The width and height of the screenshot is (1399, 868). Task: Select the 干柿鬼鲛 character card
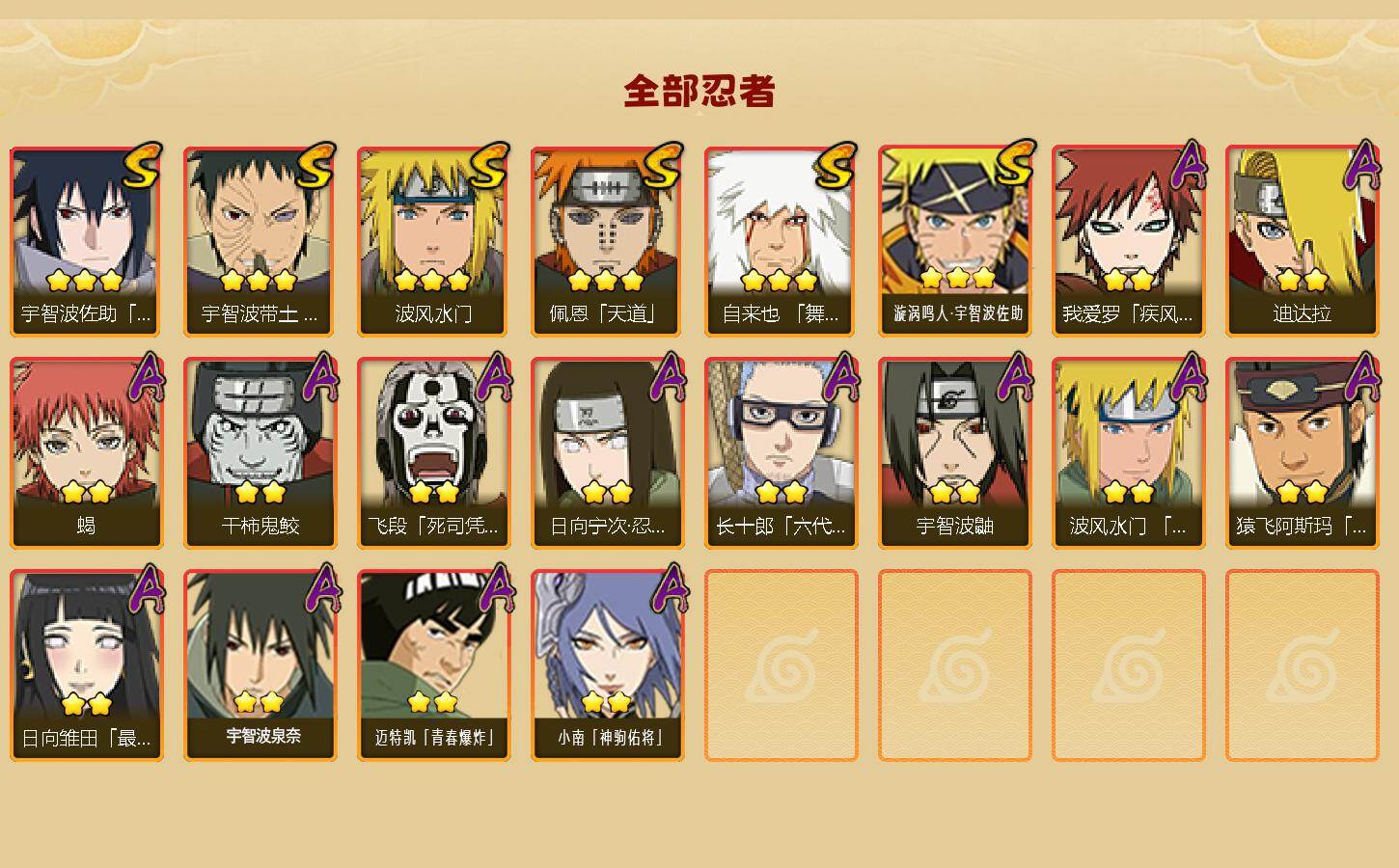pos(260,453)
